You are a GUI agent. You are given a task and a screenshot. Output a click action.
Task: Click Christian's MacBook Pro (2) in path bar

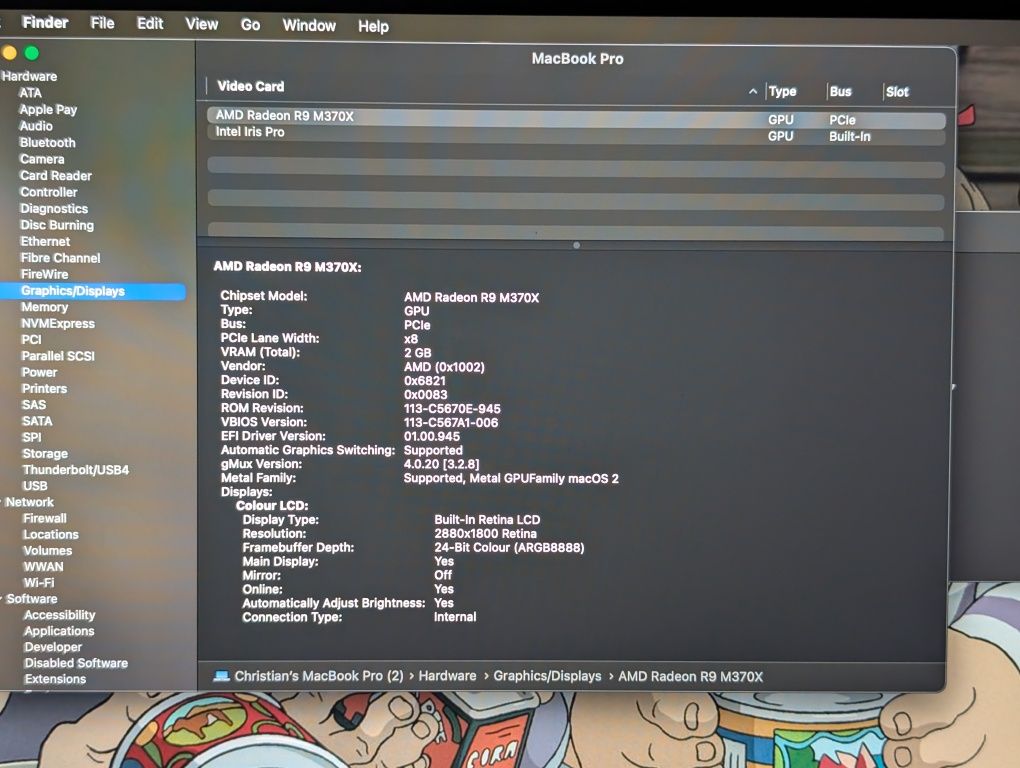pyautogui.click(x=319, y=676)
